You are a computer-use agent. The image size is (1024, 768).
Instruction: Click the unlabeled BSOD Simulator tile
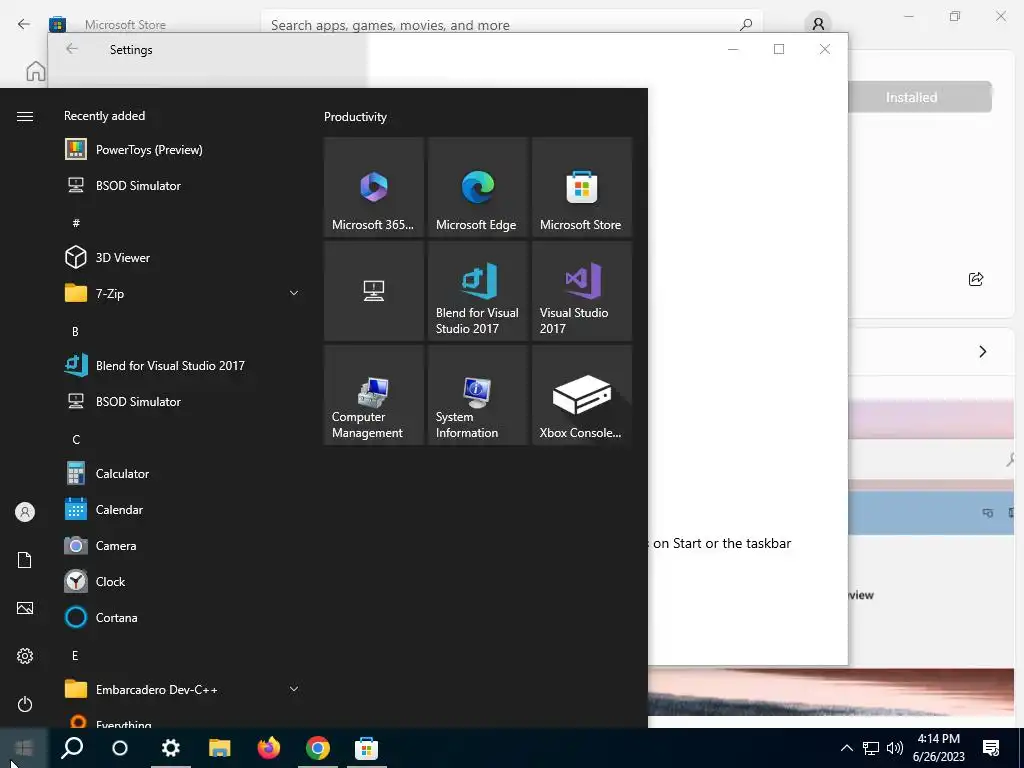pyautogui.click(x=374, y=291)
